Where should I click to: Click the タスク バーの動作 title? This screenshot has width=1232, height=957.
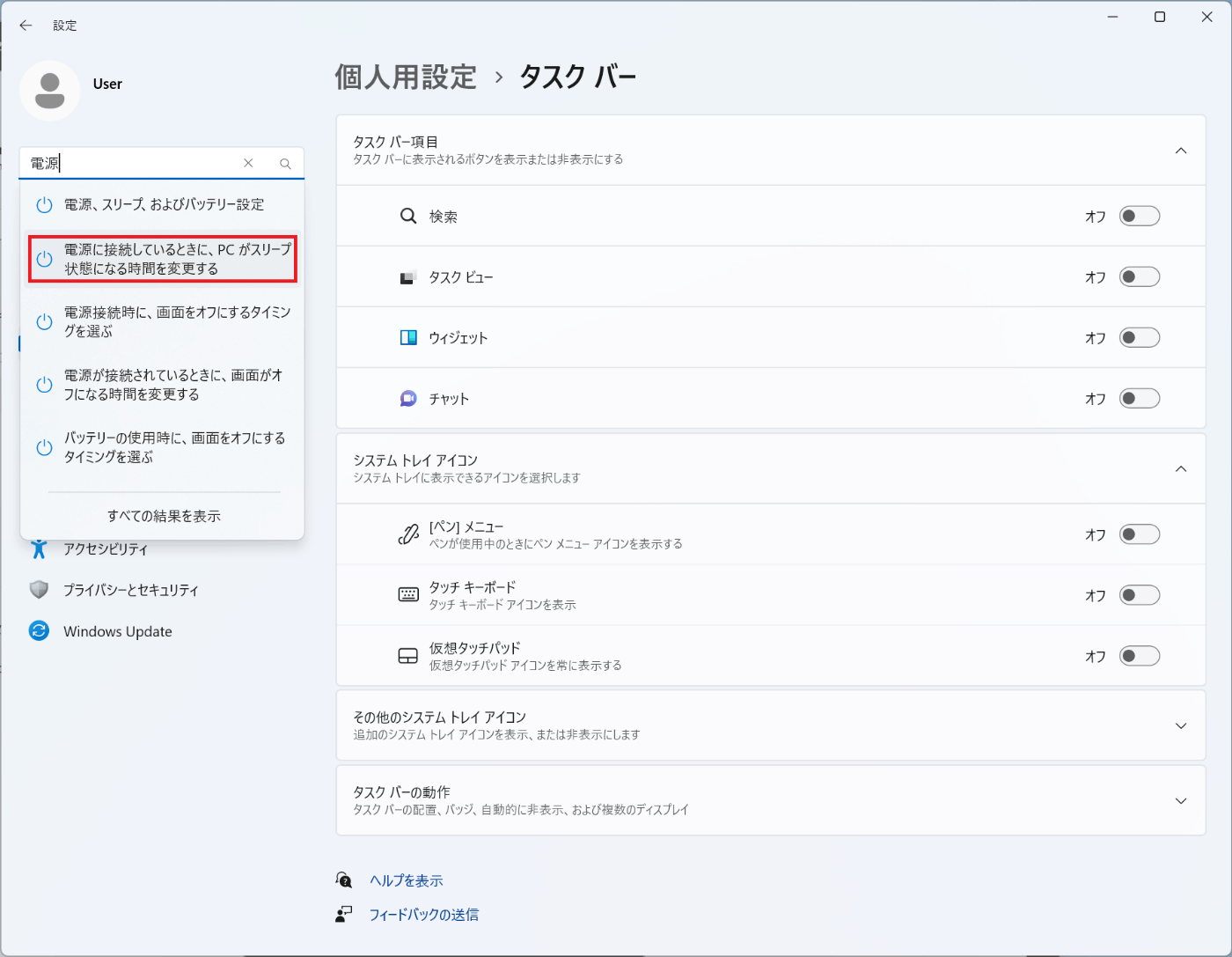pyautogui.click(x=401, y=792)
